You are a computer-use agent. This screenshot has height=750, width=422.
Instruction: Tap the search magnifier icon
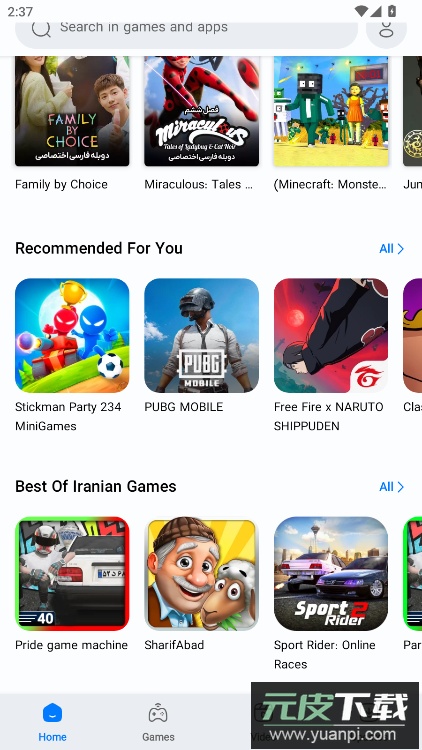click(x=42, y=29)
